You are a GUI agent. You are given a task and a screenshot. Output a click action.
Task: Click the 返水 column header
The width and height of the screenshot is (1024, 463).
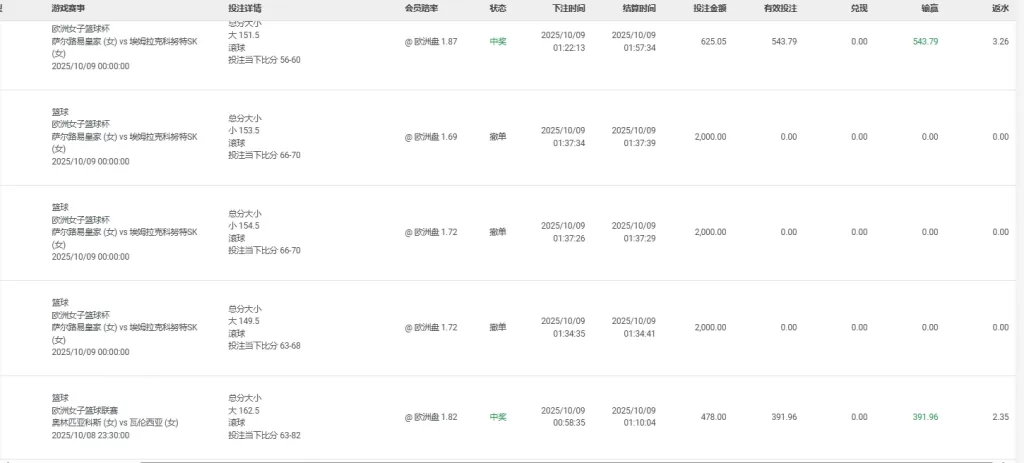pyautogui.click(x=1000, y=8)
